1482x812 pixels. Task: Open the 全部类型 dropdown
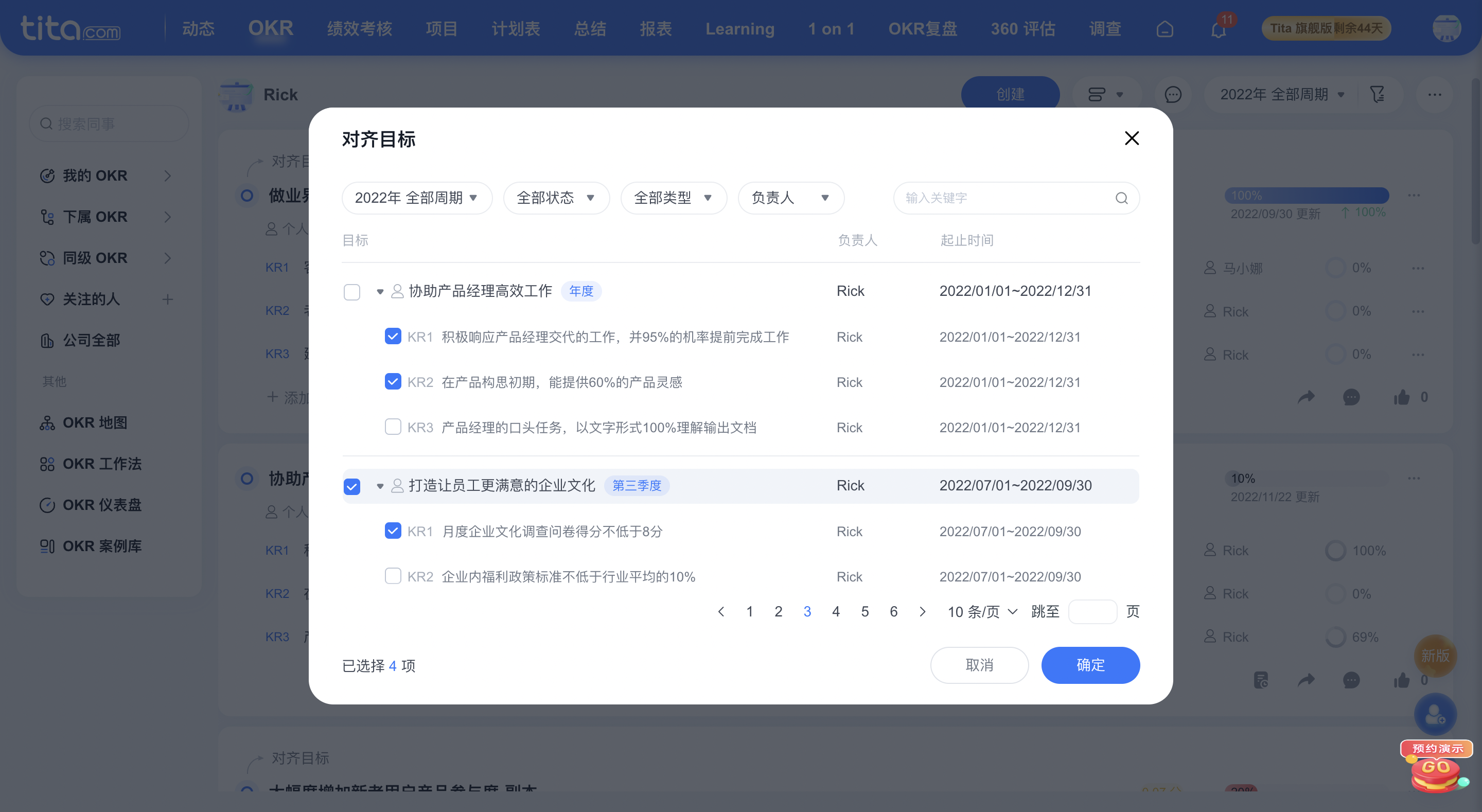click(x=673, y=198)
